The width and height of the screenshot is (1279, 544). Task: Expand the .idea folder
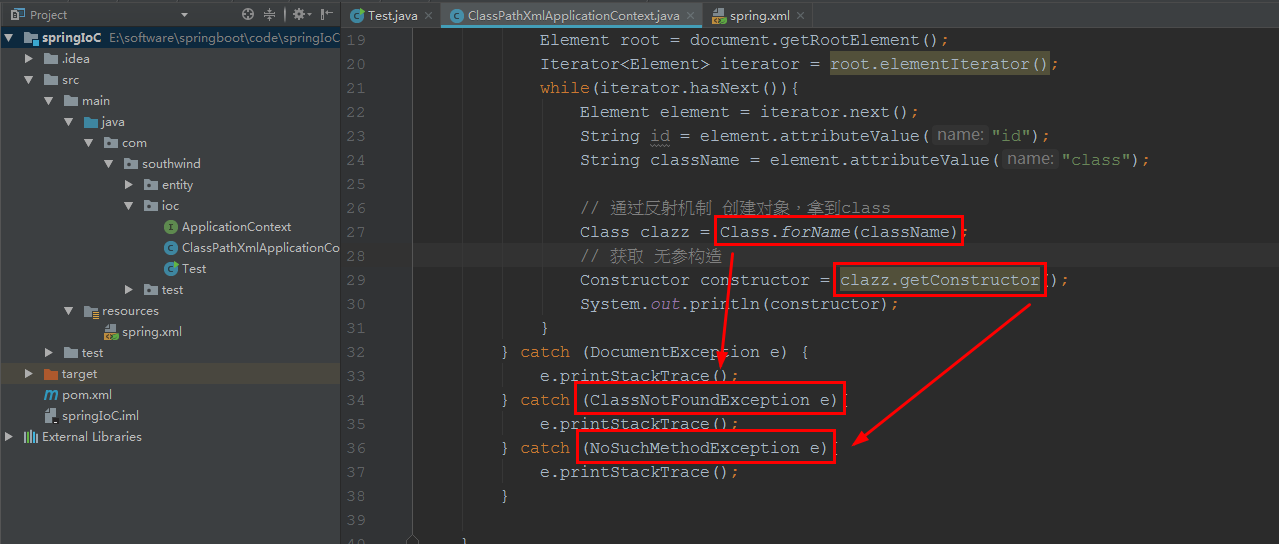tap(30, 59)
